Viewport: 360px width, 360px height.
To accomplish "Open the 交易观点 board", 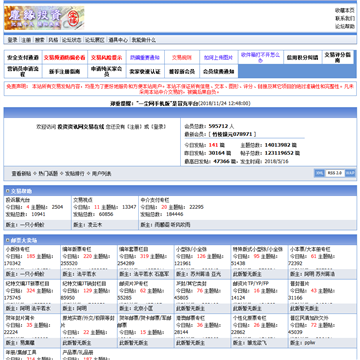I will pos(83,200).
